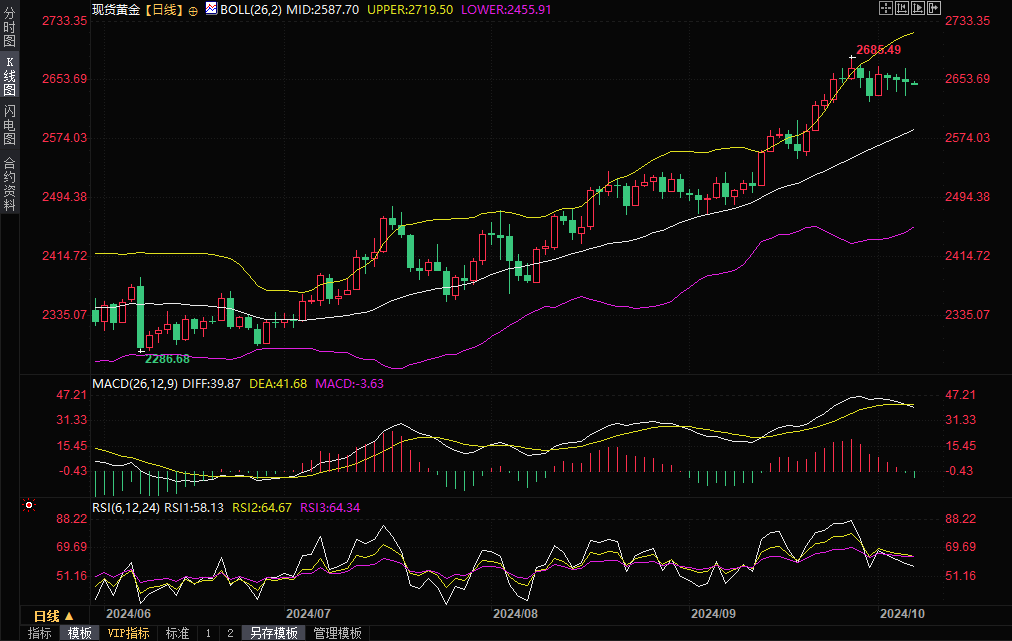Screen dimensions: 1012x641
Task: Click the jump-to-start axis icon
Action: click(902, 8)
